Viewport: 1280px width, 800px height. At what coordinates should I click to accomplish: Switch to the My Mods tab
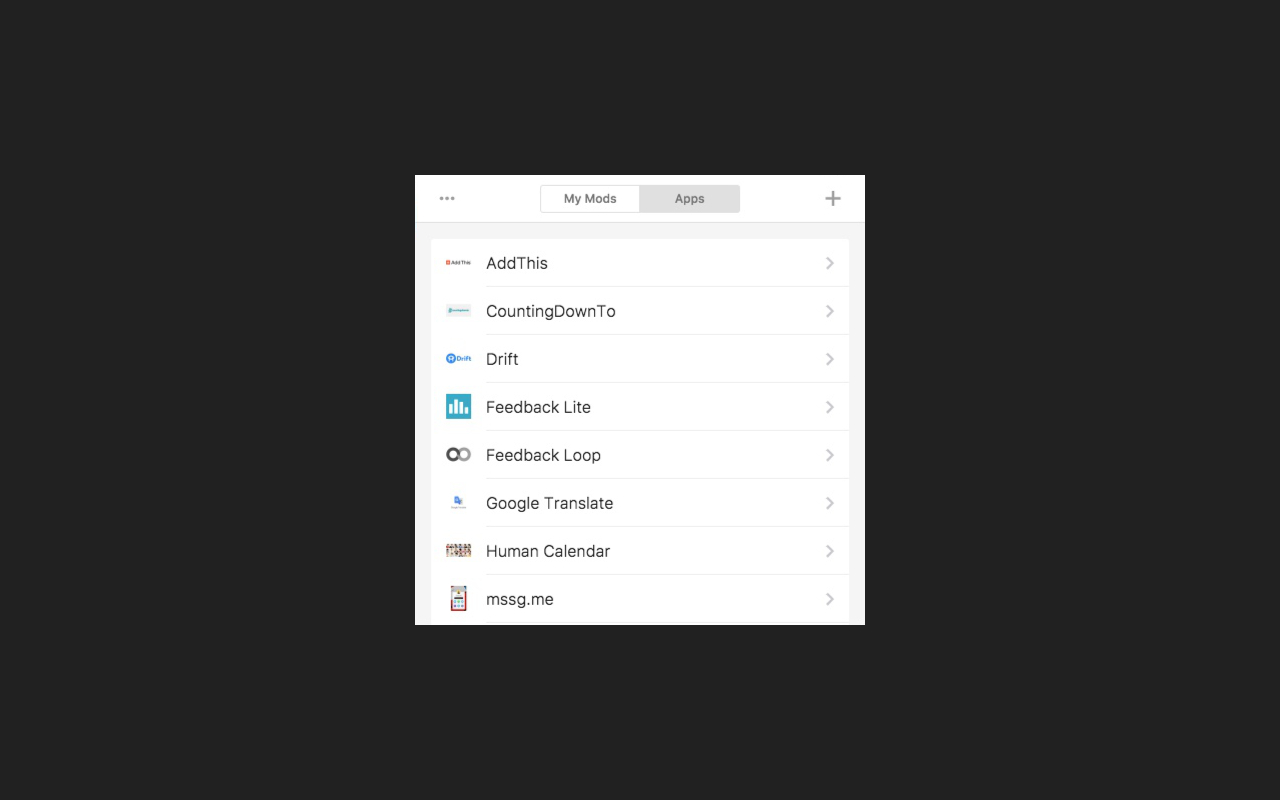(589, 198)
